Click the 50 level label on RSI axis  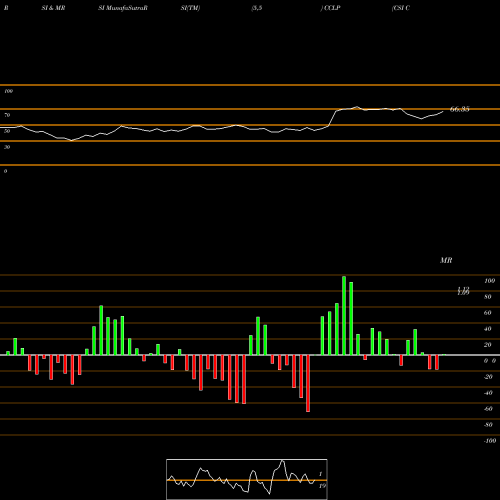(7, 131)
